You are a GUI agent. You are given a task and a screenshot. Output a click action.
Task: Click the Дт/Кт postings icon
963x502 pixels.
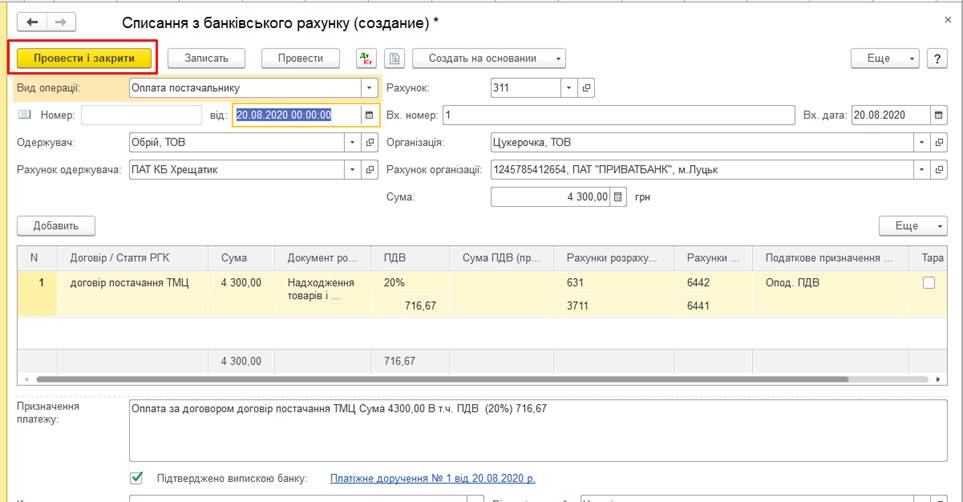point(364,58)
